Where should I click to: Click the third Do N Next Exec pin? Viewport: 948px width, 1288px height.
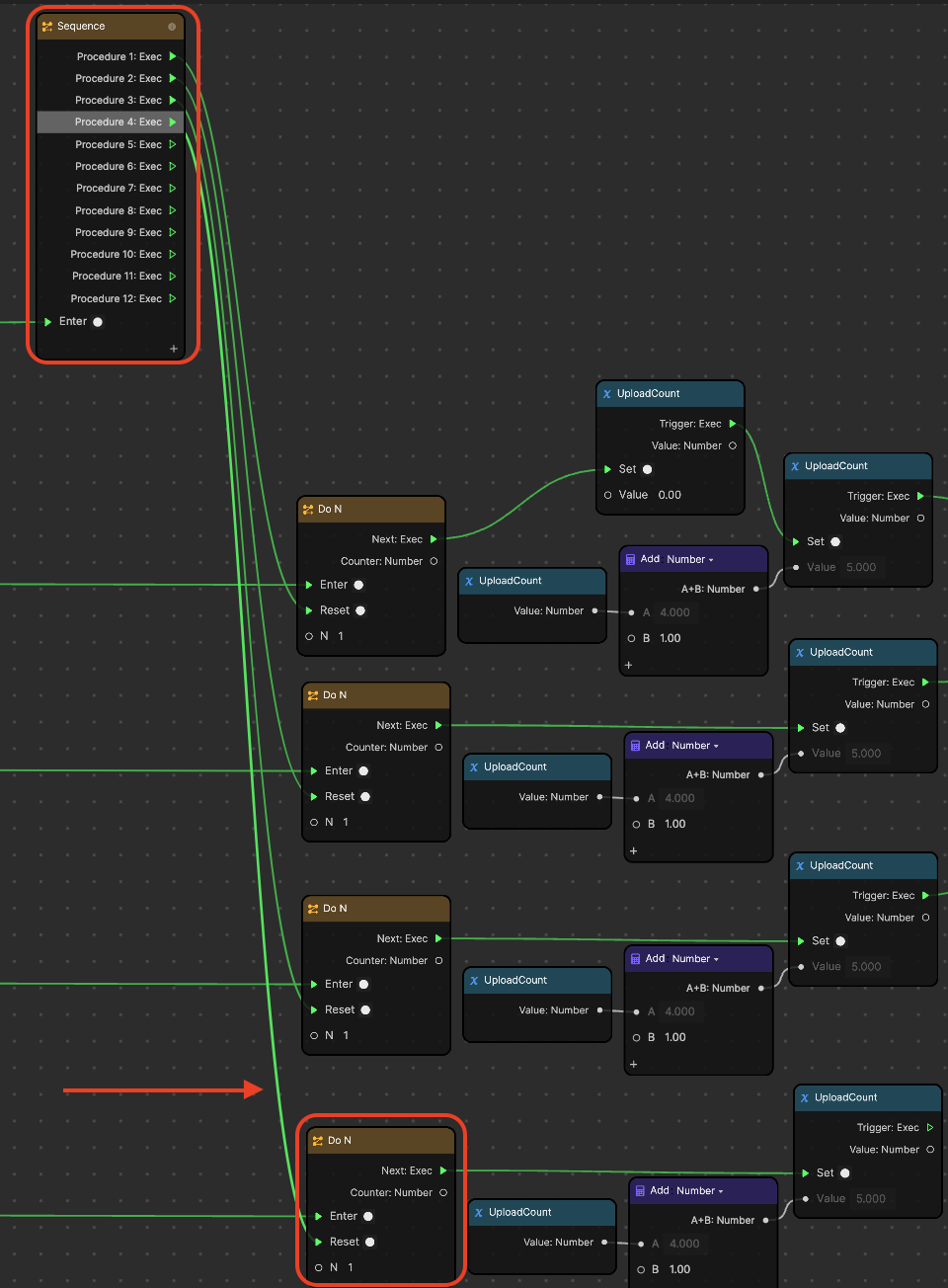(x=438, y=938)
